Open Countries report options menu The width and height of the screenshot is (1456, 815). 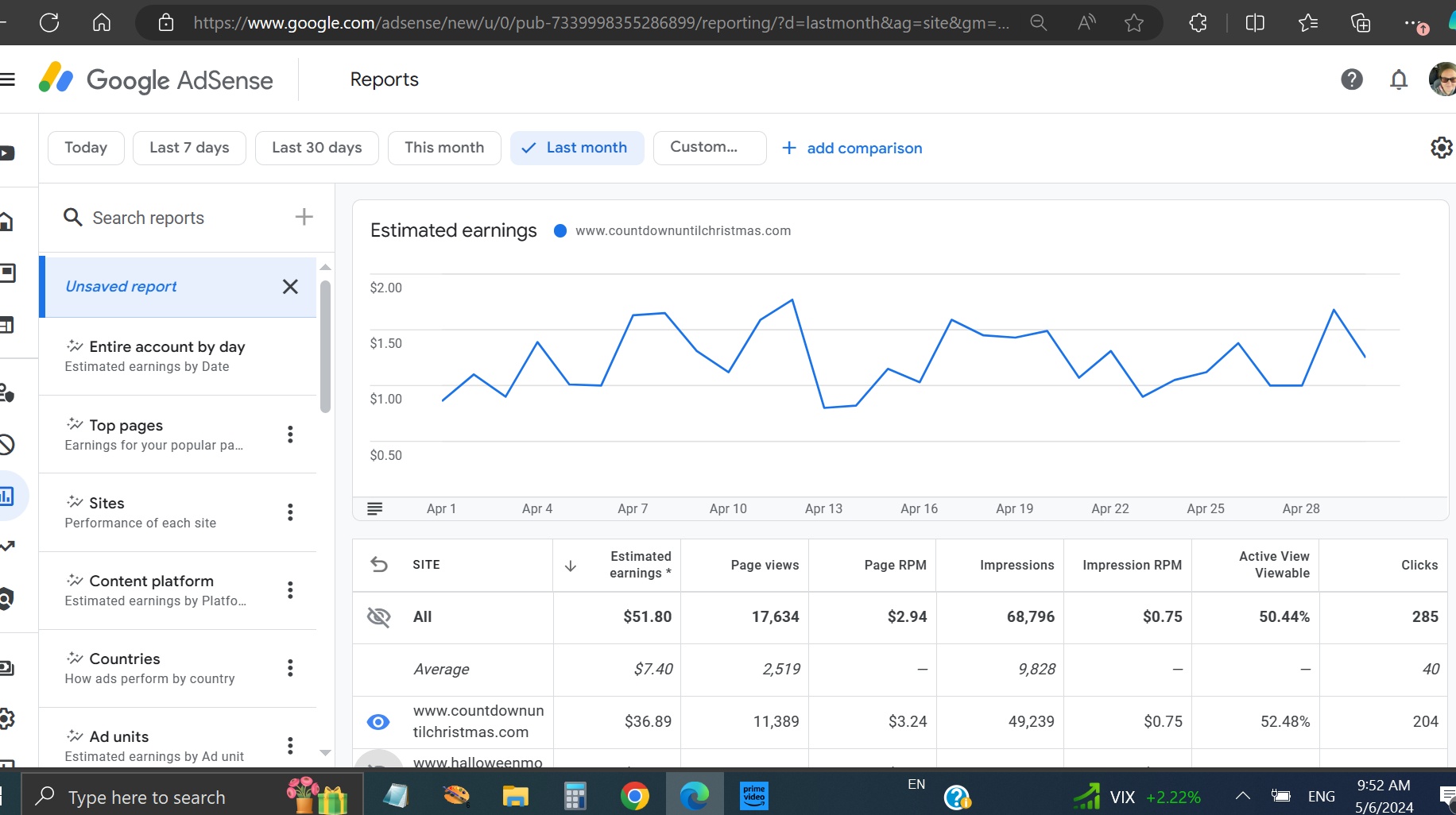point(290,668)
